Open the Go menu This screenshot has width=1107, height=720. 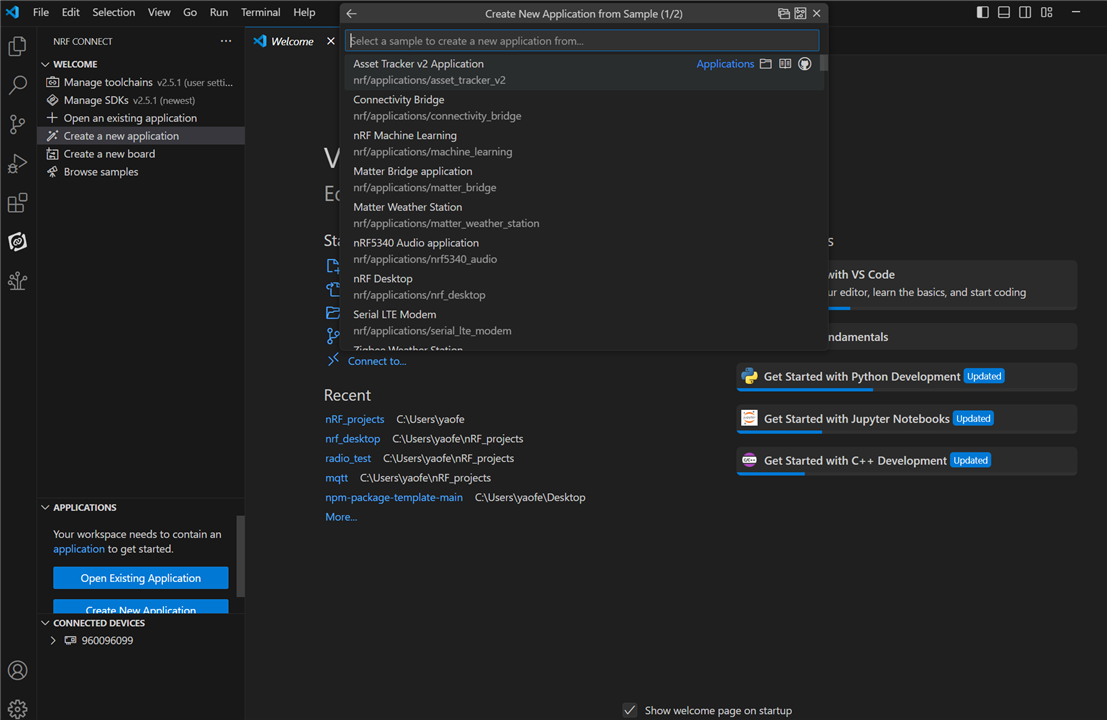(x=190, y=12)
